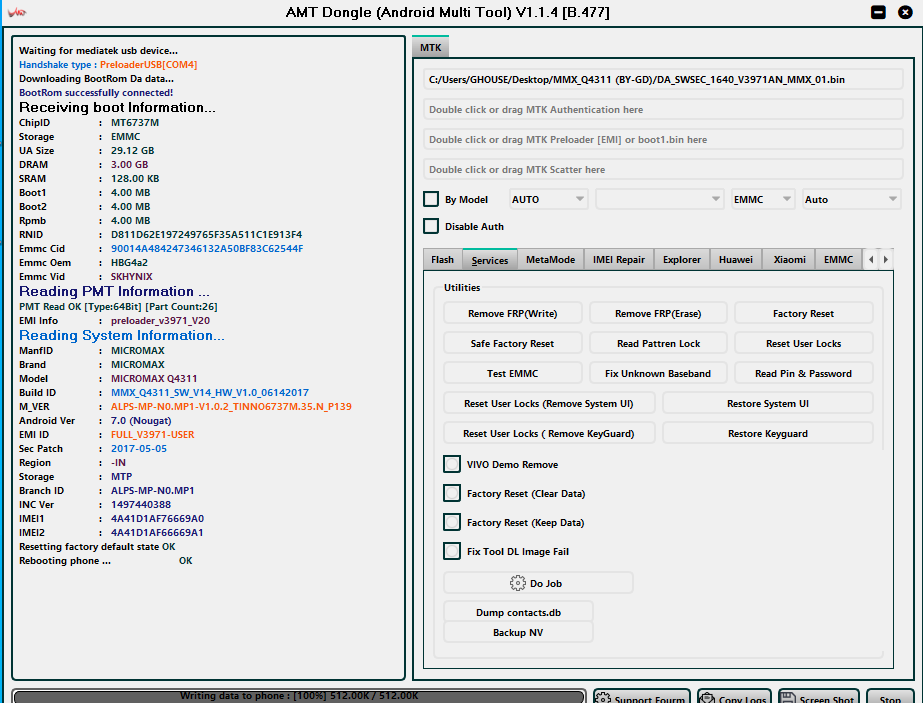Click the Screen Shot floppy disk icon
923x703 pixels.
pos(789,698)
